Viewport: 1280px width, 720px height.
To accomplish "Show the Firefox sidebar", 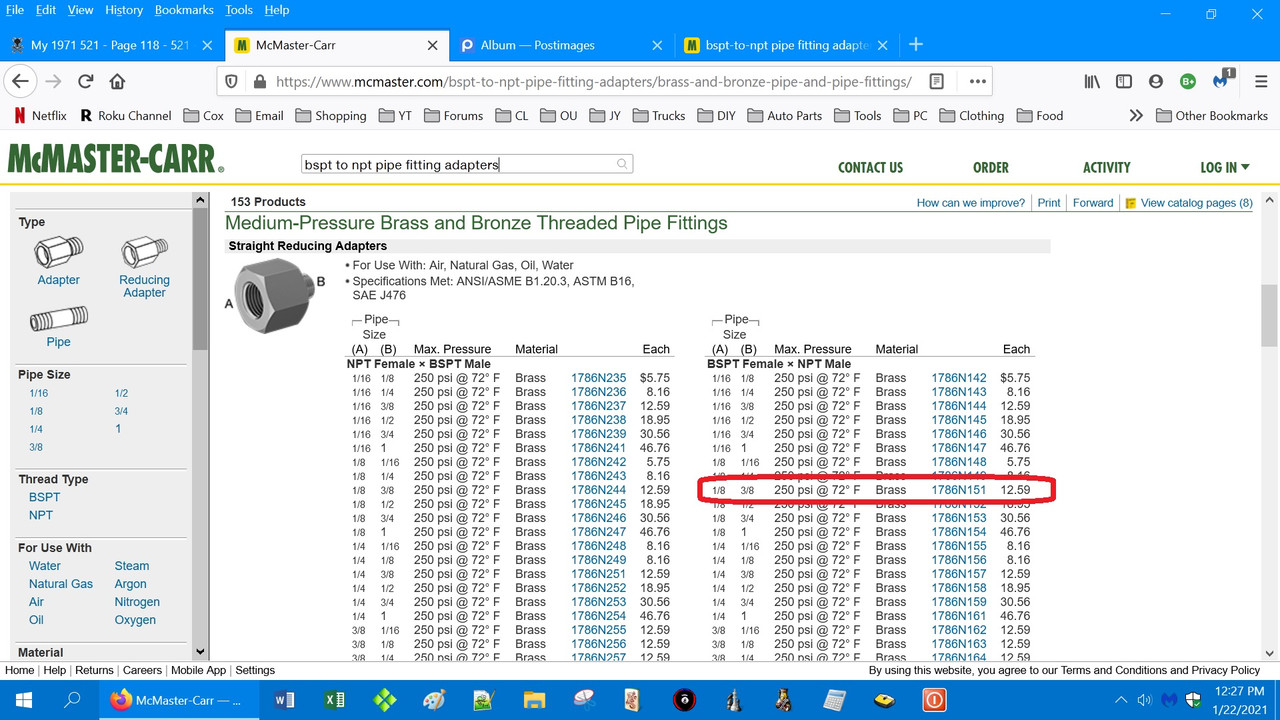I will coord(1124,81).
